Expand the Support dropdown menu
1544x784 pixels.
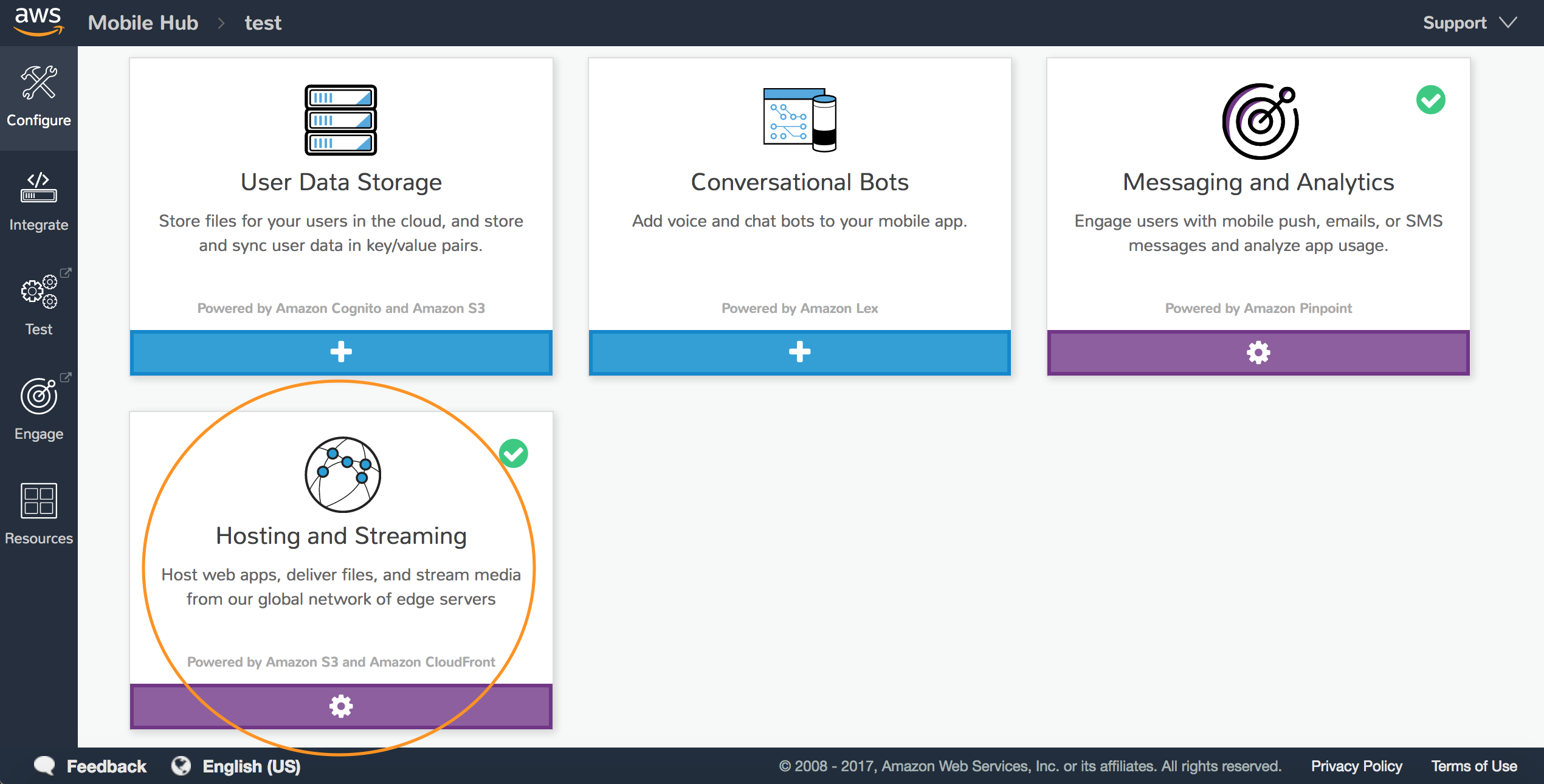[x=1470, y=23]
